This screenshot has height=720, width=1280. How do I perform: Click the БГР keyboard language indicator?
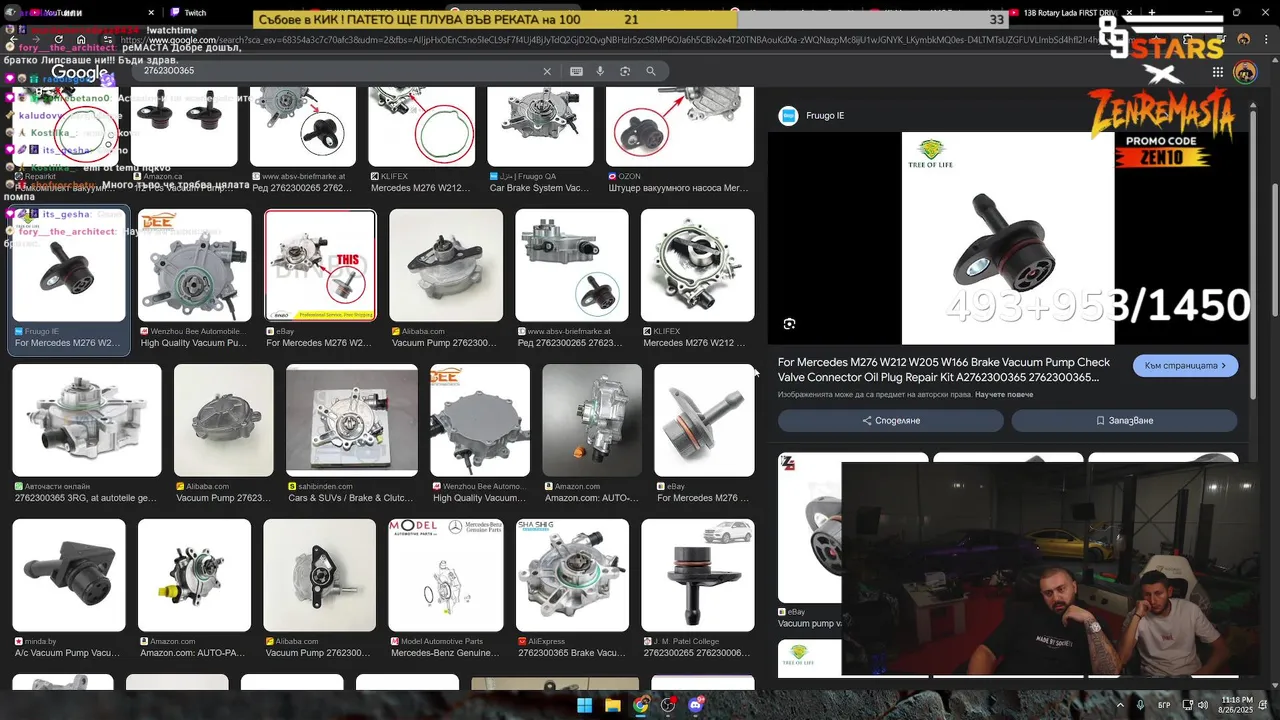[x=1164, y=705]
